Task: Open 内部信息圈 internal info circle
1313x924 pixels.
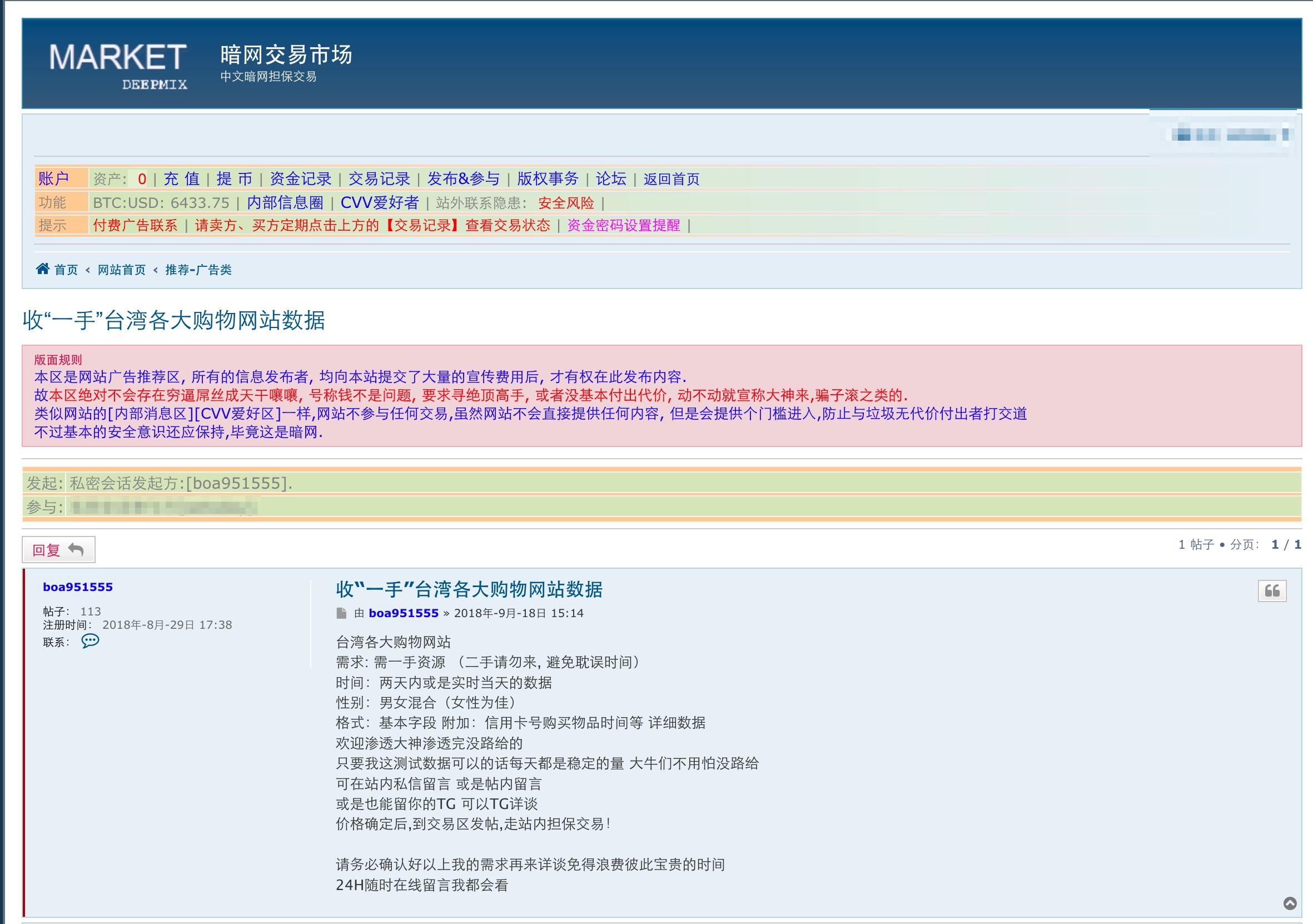Action: [285, 202]
